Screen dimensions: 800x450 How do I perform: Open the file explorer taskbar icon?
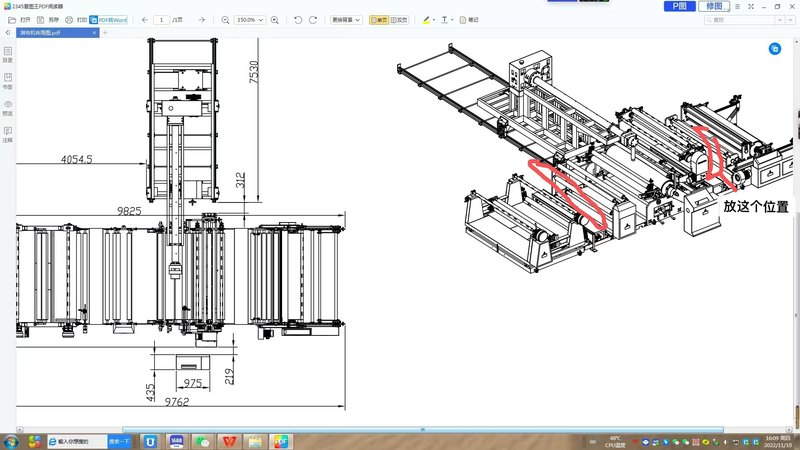[255, 441]
